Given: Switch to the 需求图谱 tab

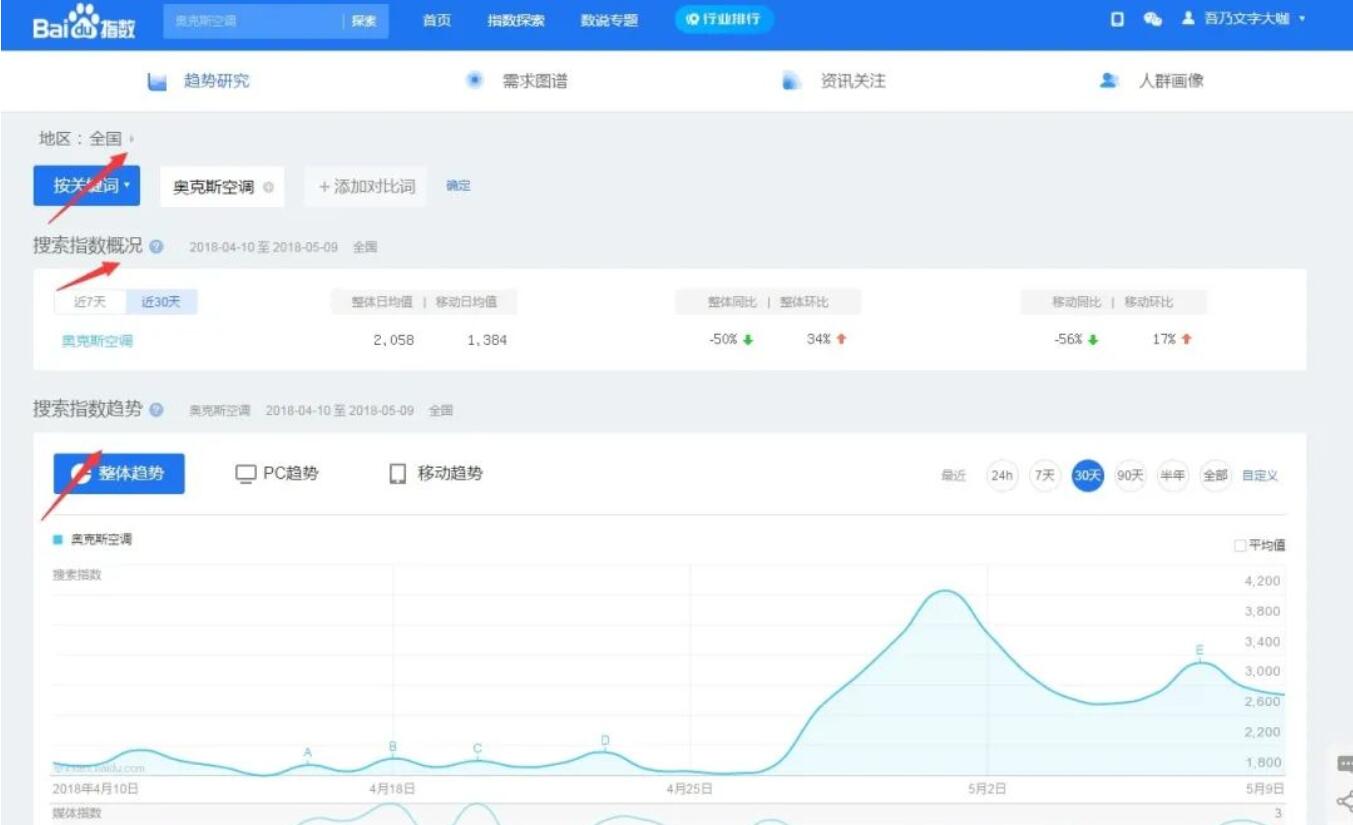Looking at the screenshot, I should coord(518,82).
